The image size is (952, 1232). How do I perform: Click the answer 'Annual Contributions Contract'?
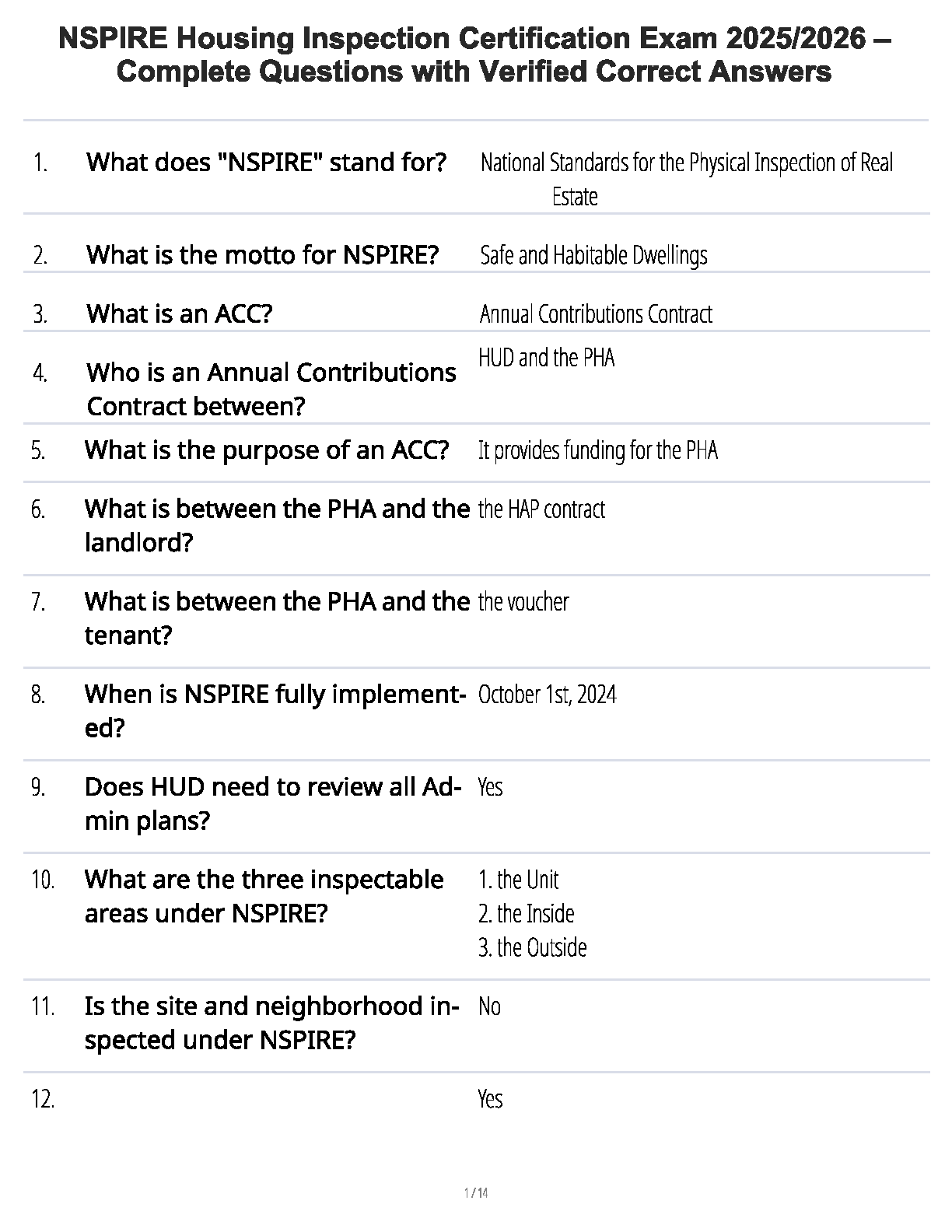596,314
